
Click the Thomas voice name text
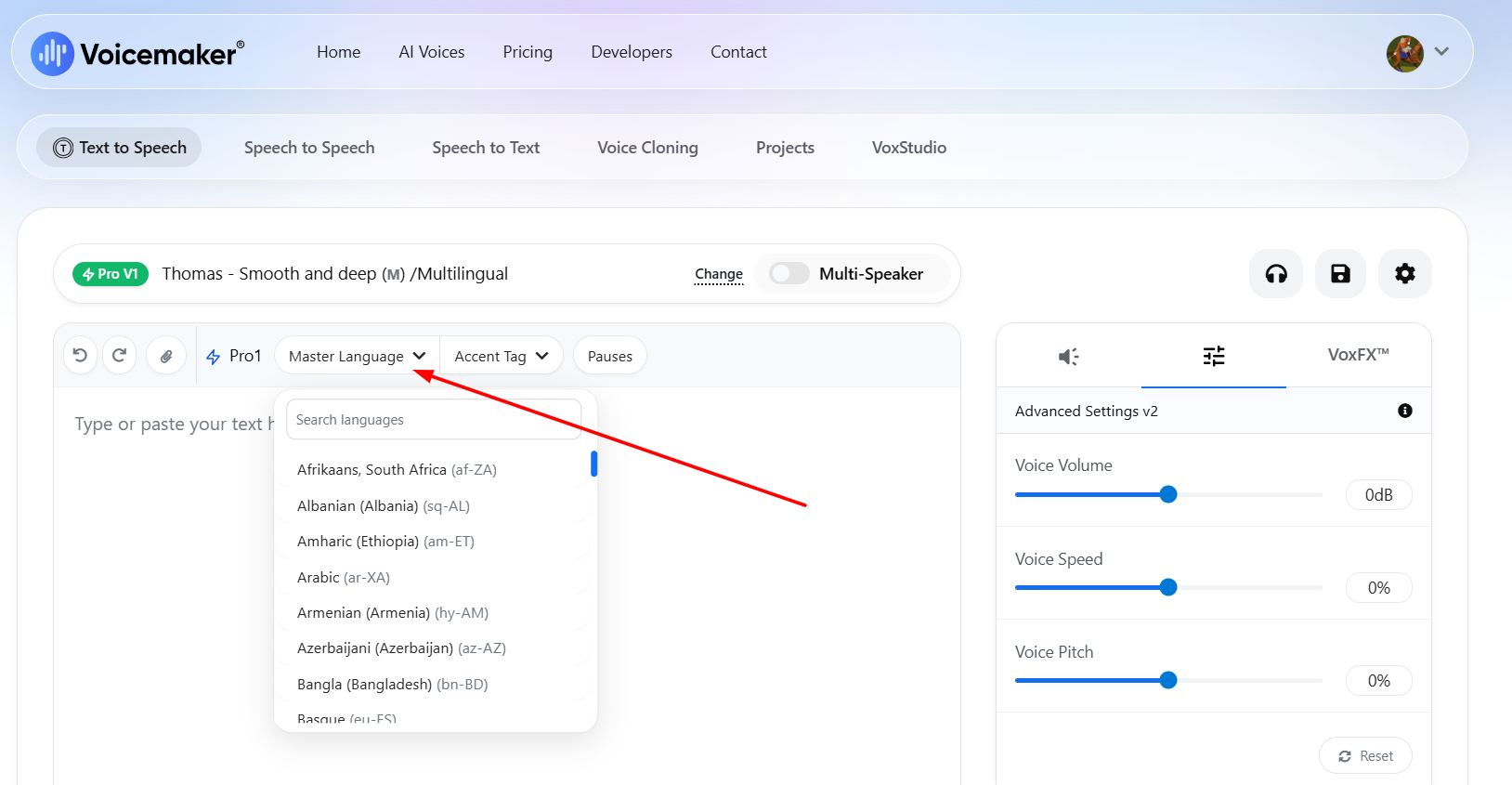pyautogui.click(x=335, y=274)
